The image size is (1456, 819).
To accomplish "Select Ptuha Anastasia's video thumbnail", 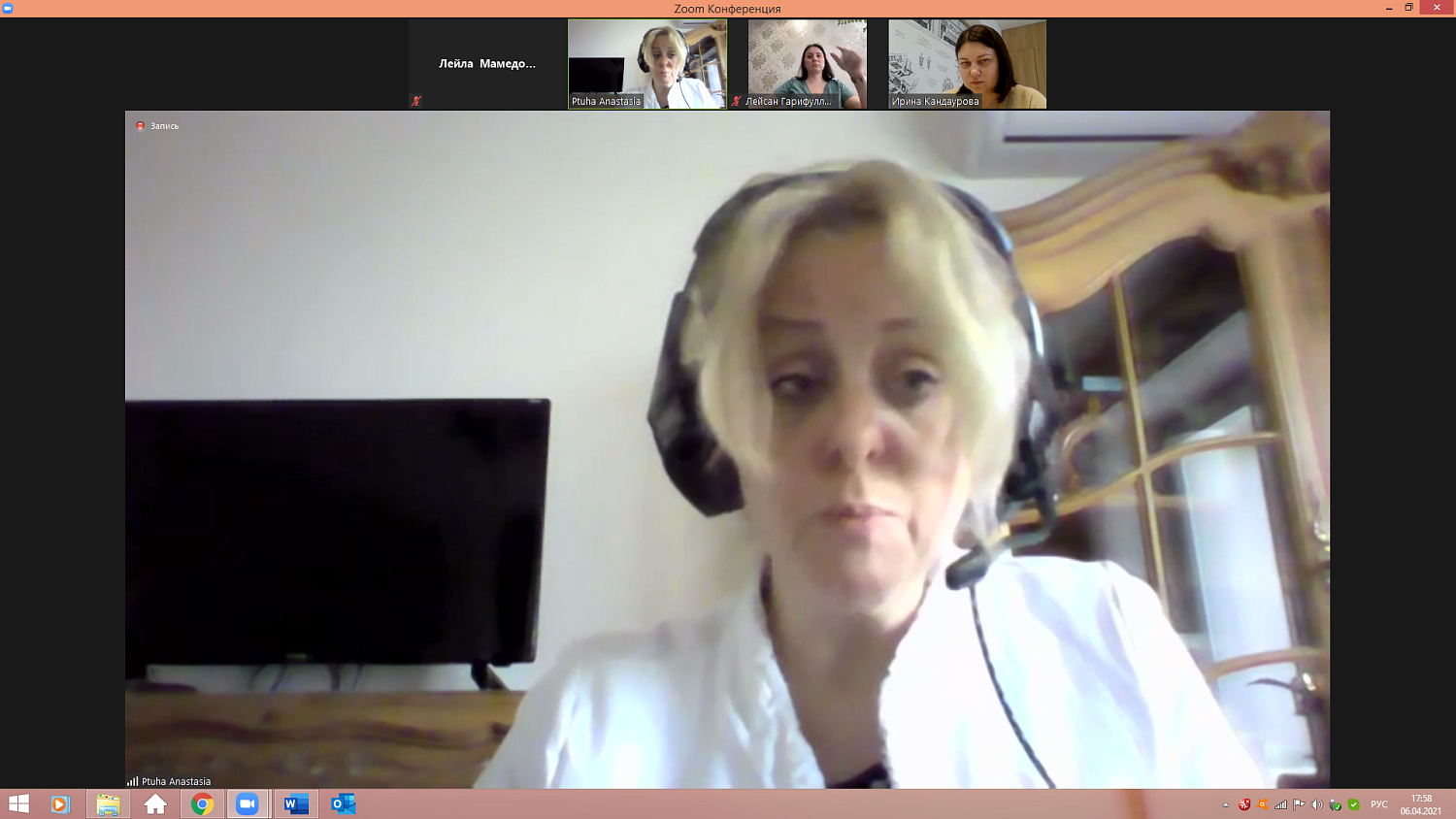I will (647, 64).
